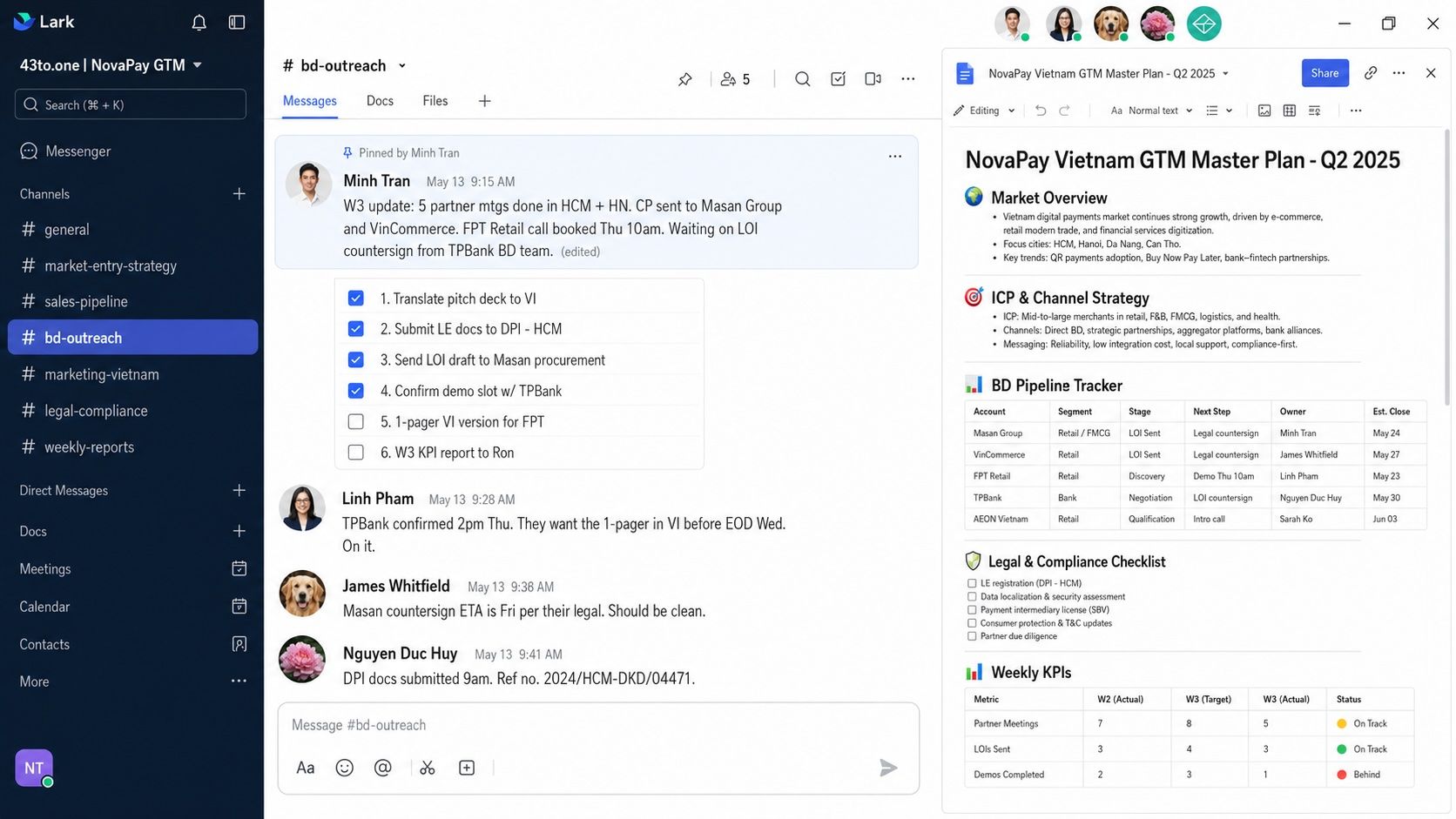The width and height of the screenshot is (1456, 819).
Task: Open the channel members list showing 5
Action: (736, 79)
